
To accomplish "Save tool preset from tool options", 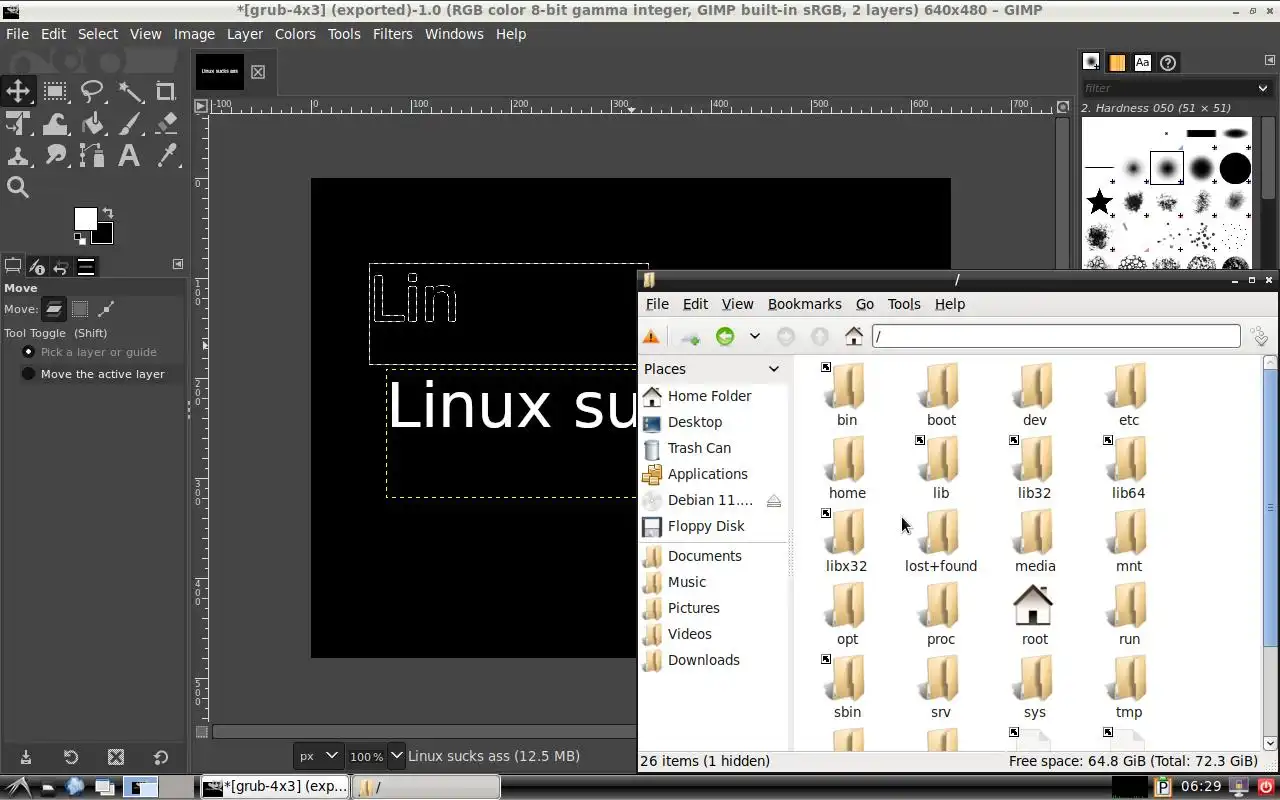I will click(26, 757).
